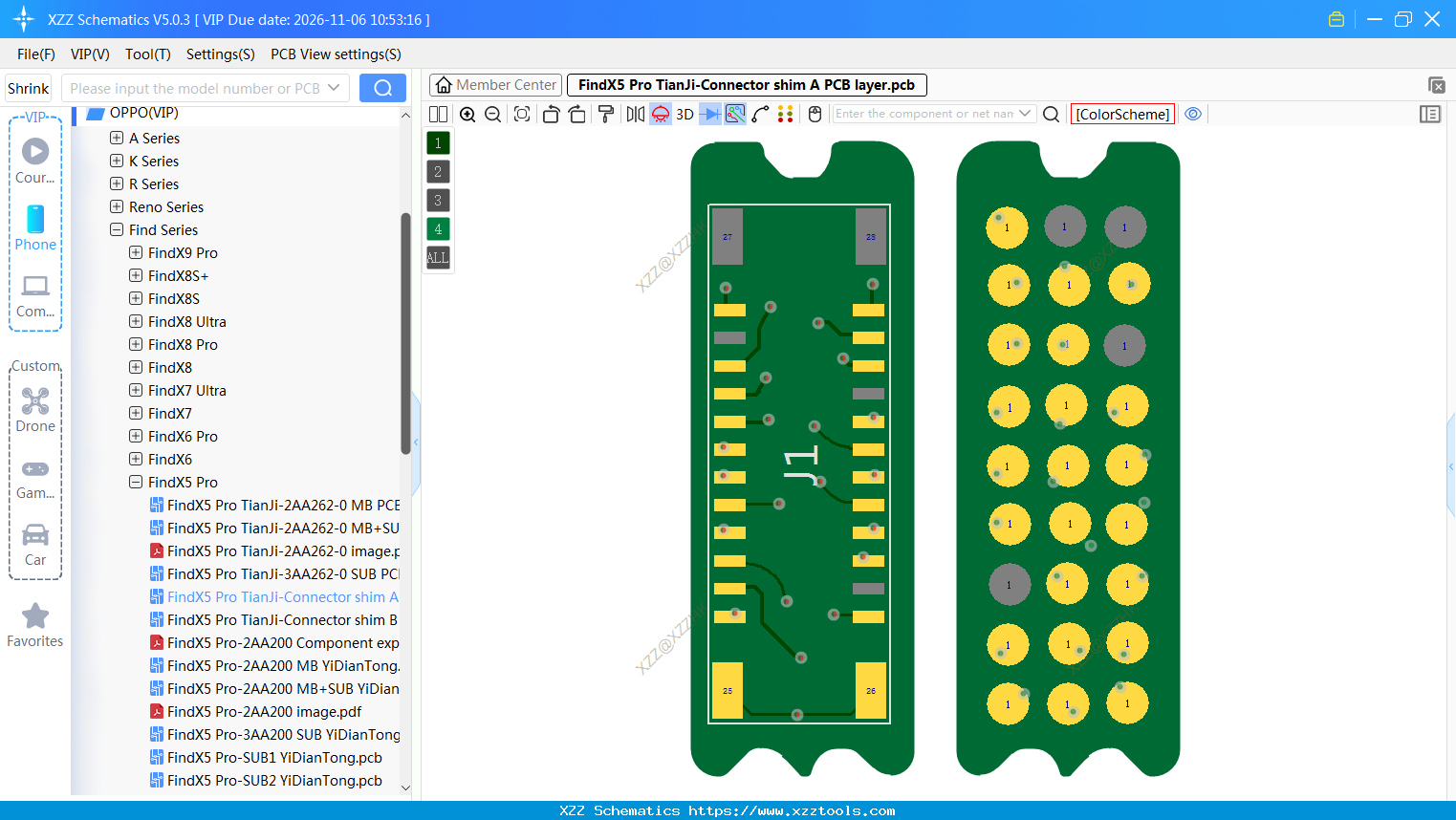The image size is (1456, 820).
Task: Click the Drone category icon
Action: 34,399
